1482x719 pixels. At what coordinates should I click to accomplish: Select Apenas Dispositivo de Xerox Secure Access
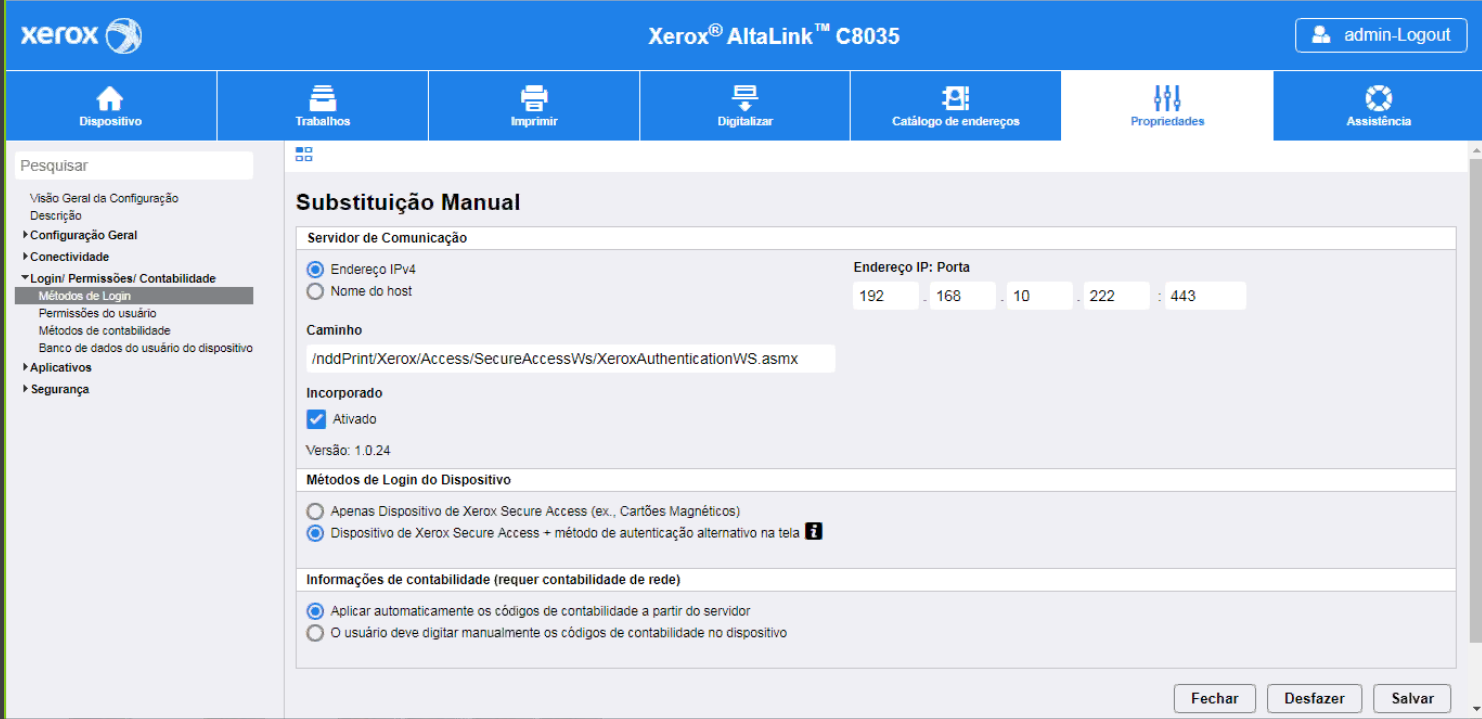coord(315,511)
